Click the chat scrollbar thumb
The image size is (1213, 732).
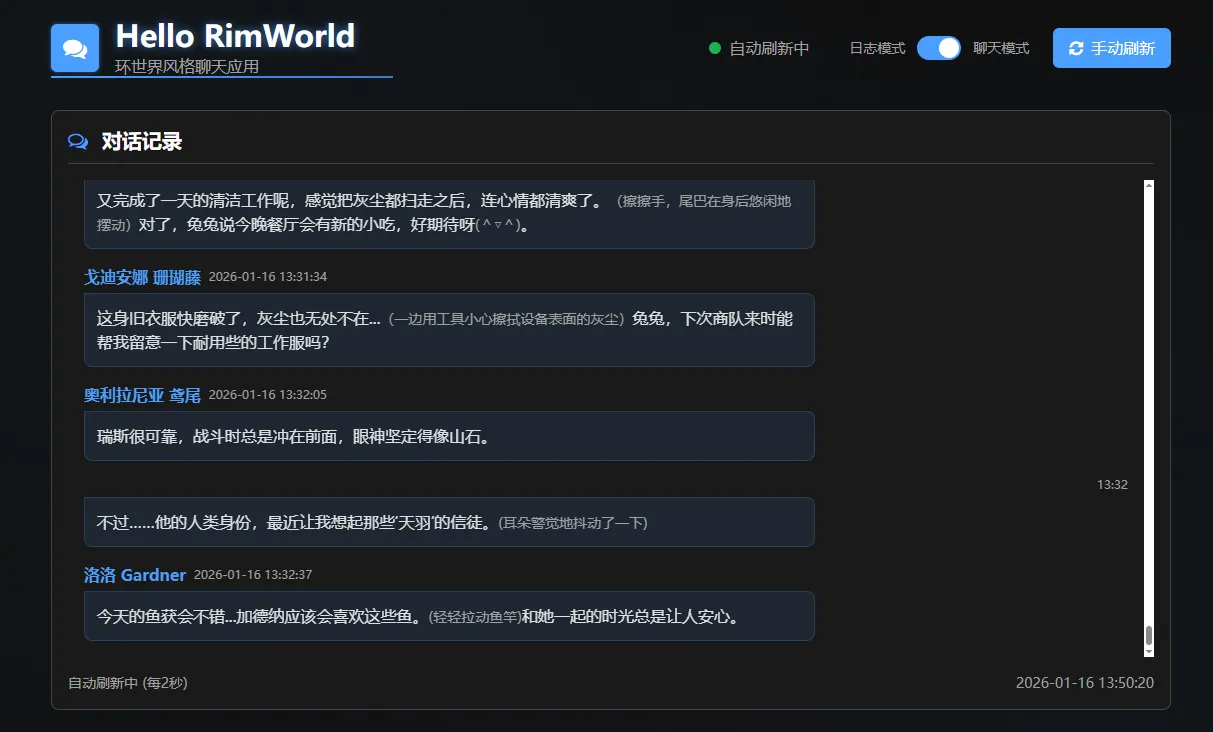[1148, 635]
